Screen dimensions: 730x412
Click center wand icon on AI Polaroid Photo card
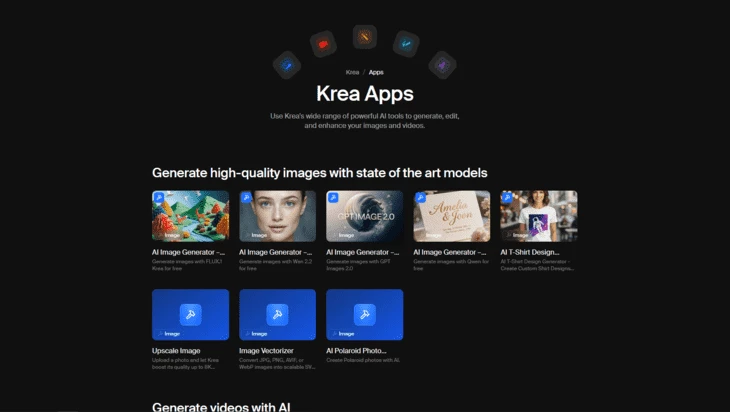pos(365,315)
